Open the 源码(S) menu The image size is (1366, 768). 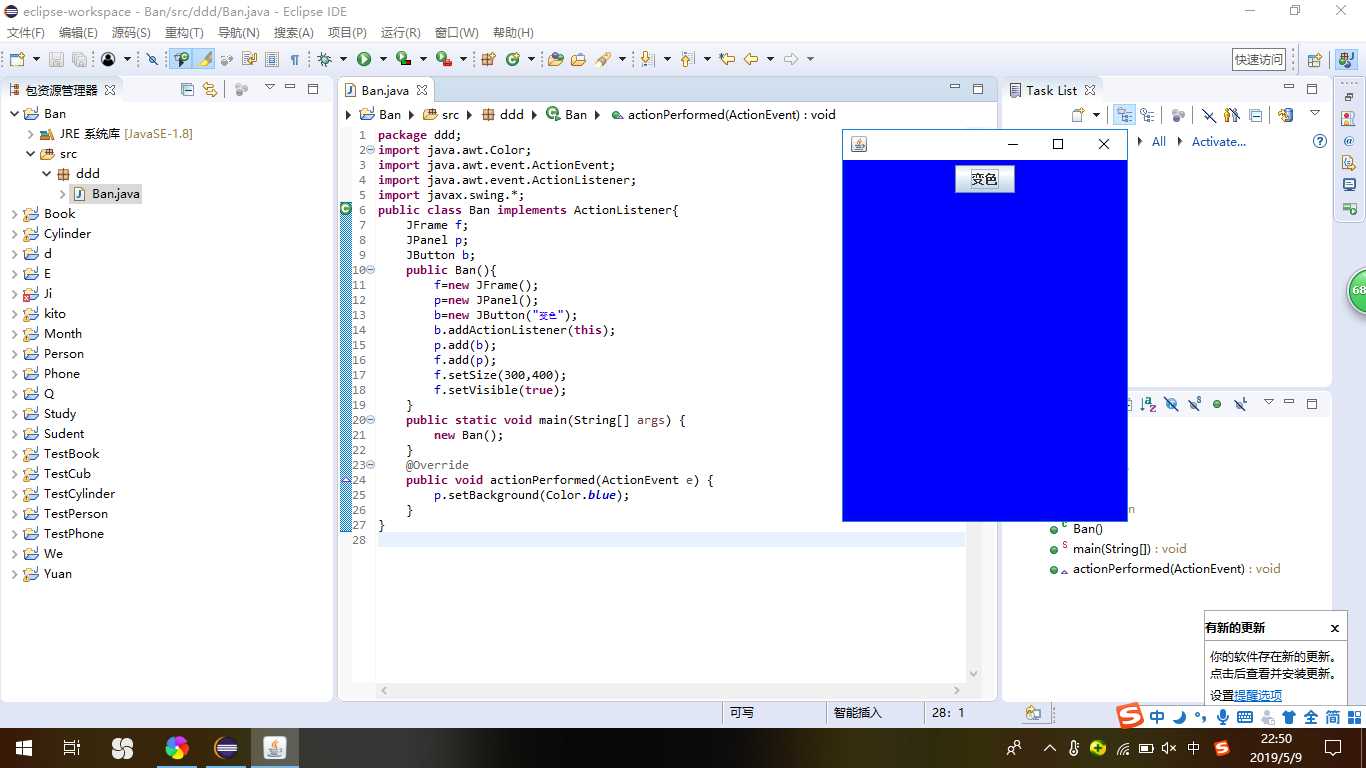131,33
